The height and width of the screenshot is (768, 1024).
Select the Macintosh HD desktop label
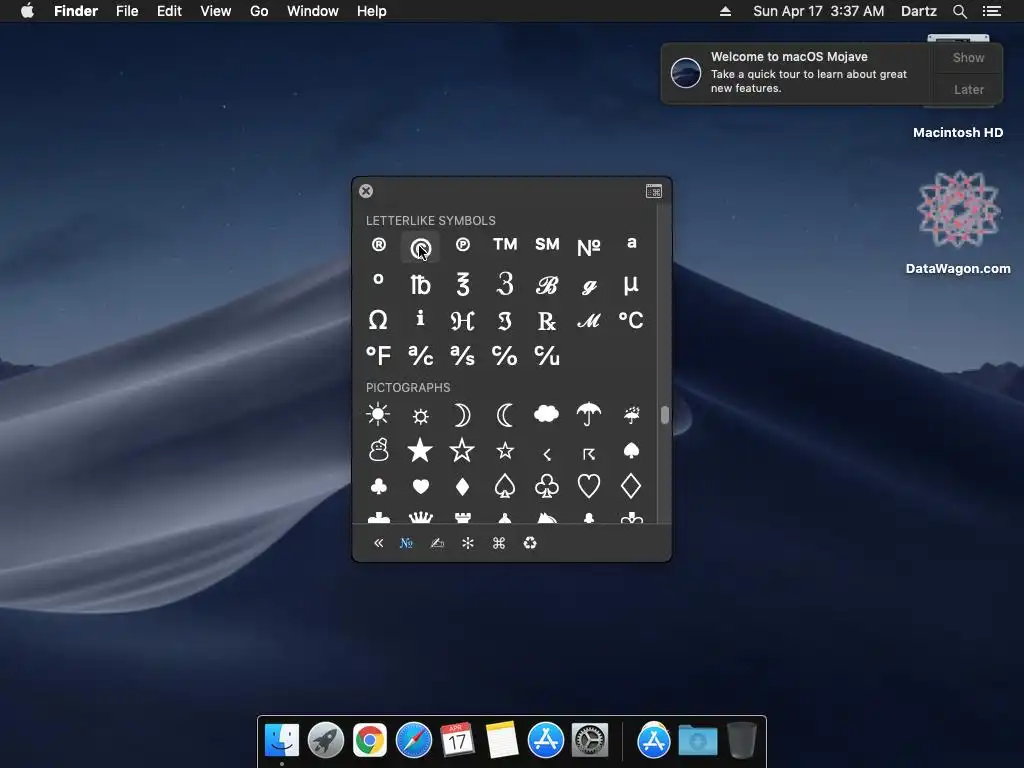pyautogui.click(x=957, y=133)
